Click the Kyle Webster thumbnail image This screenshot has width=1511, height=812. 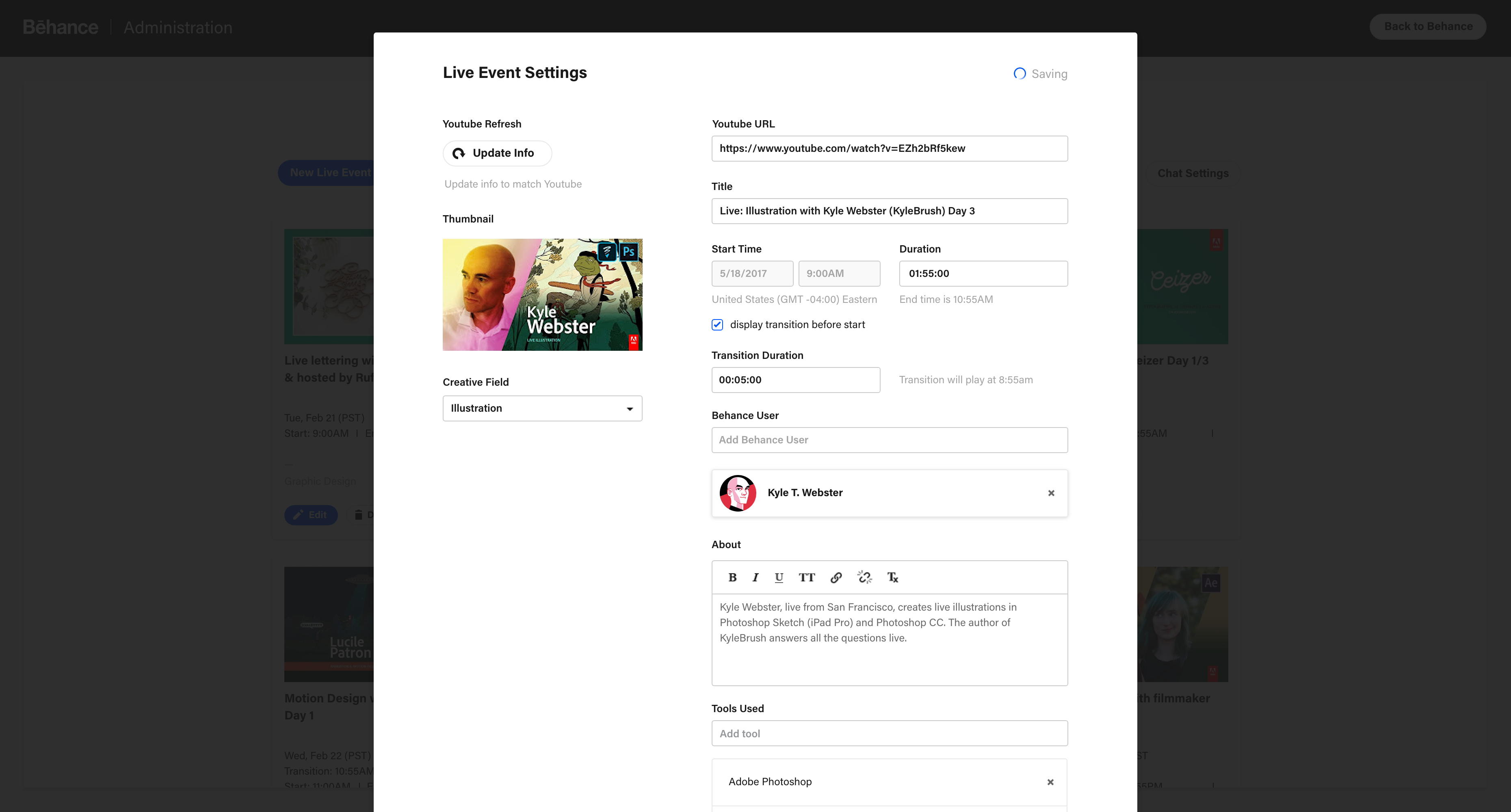click(542, 294)
